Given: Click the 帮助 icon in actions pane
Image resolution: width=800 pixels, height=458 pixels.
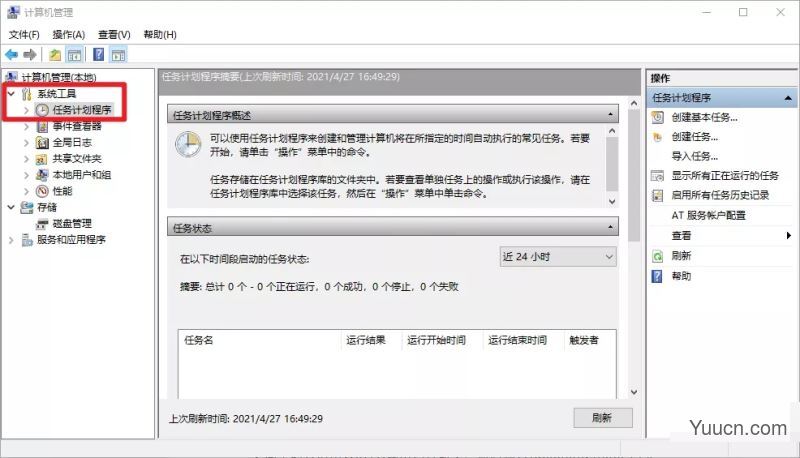Looking at the screenshot, I should [x=658, y=276].
